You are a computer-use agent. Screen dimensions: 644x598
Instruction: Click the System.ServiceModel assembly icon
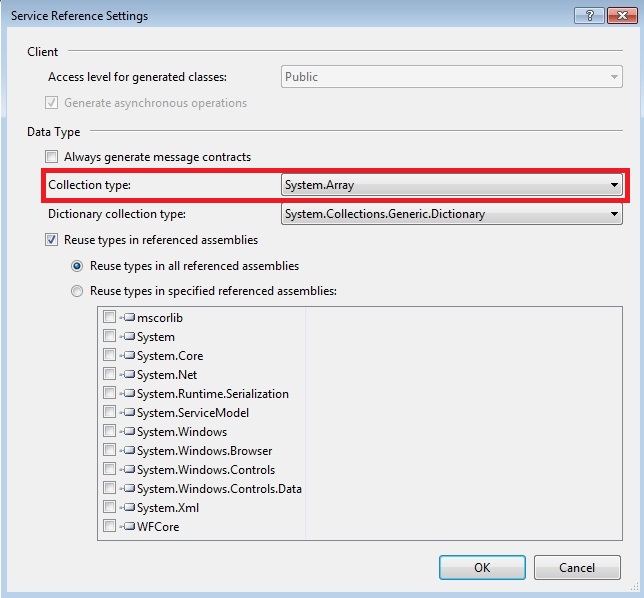(x=127, y=413)
